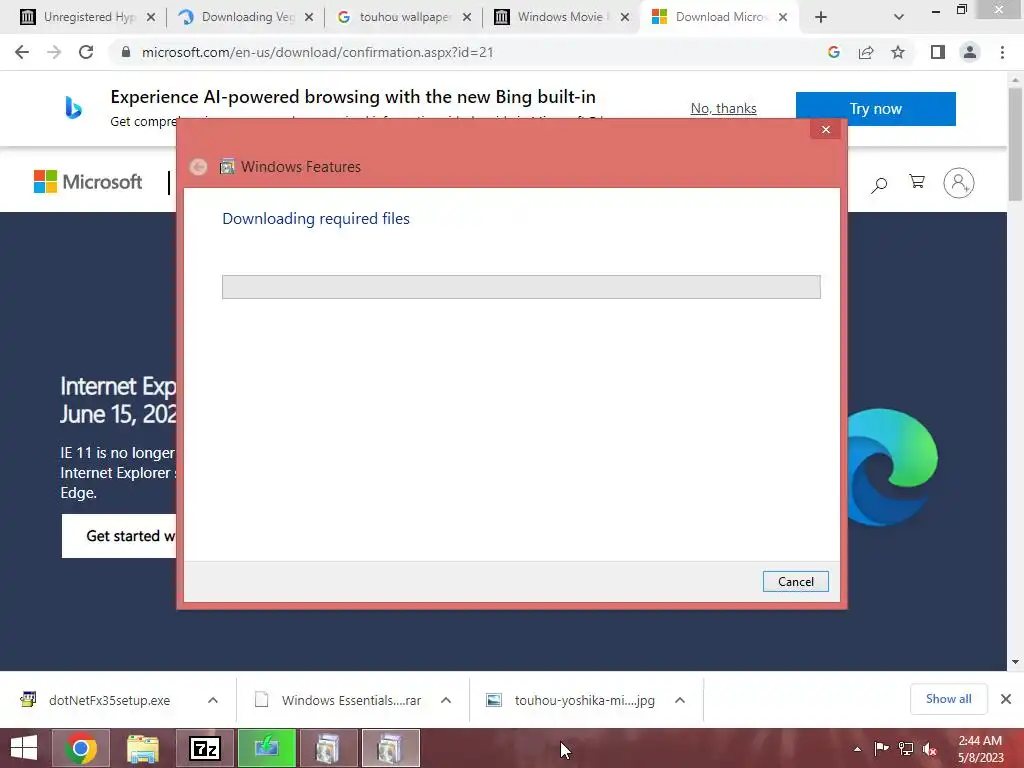This screenshot has height=768, width=1024.
Task: Click the Bing logo icon
Action: tap(73, 107)
